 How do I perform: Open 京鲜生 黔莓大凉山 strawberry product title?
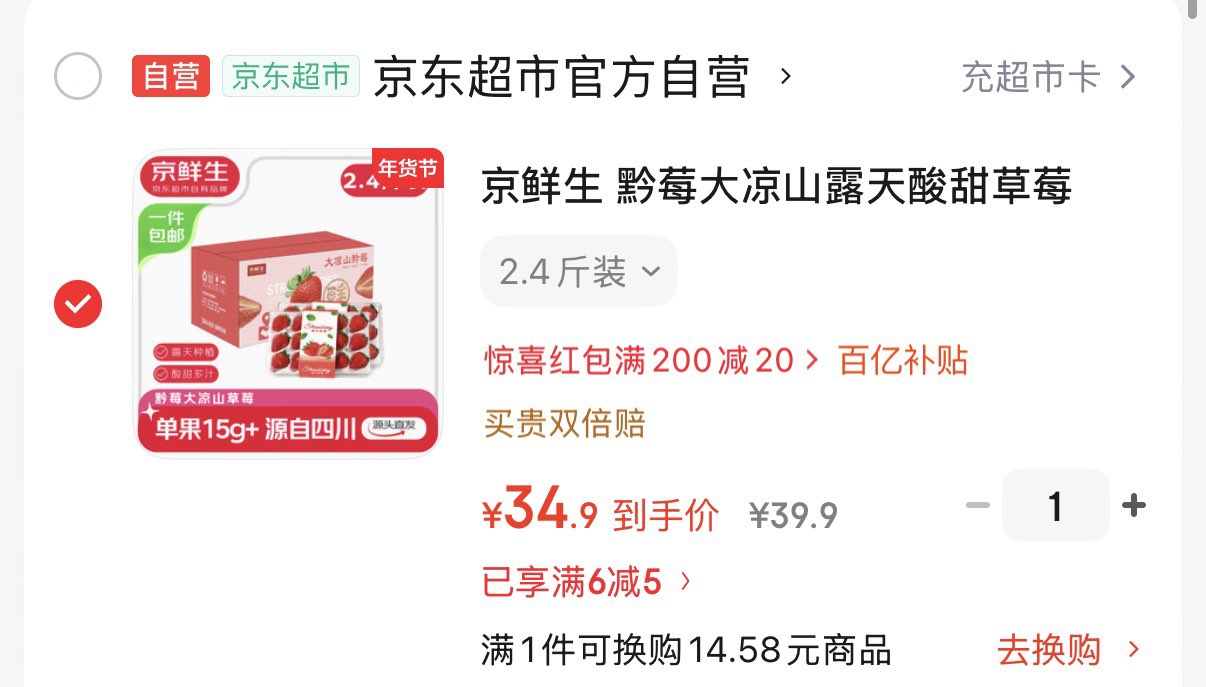(x=776, y=186)
